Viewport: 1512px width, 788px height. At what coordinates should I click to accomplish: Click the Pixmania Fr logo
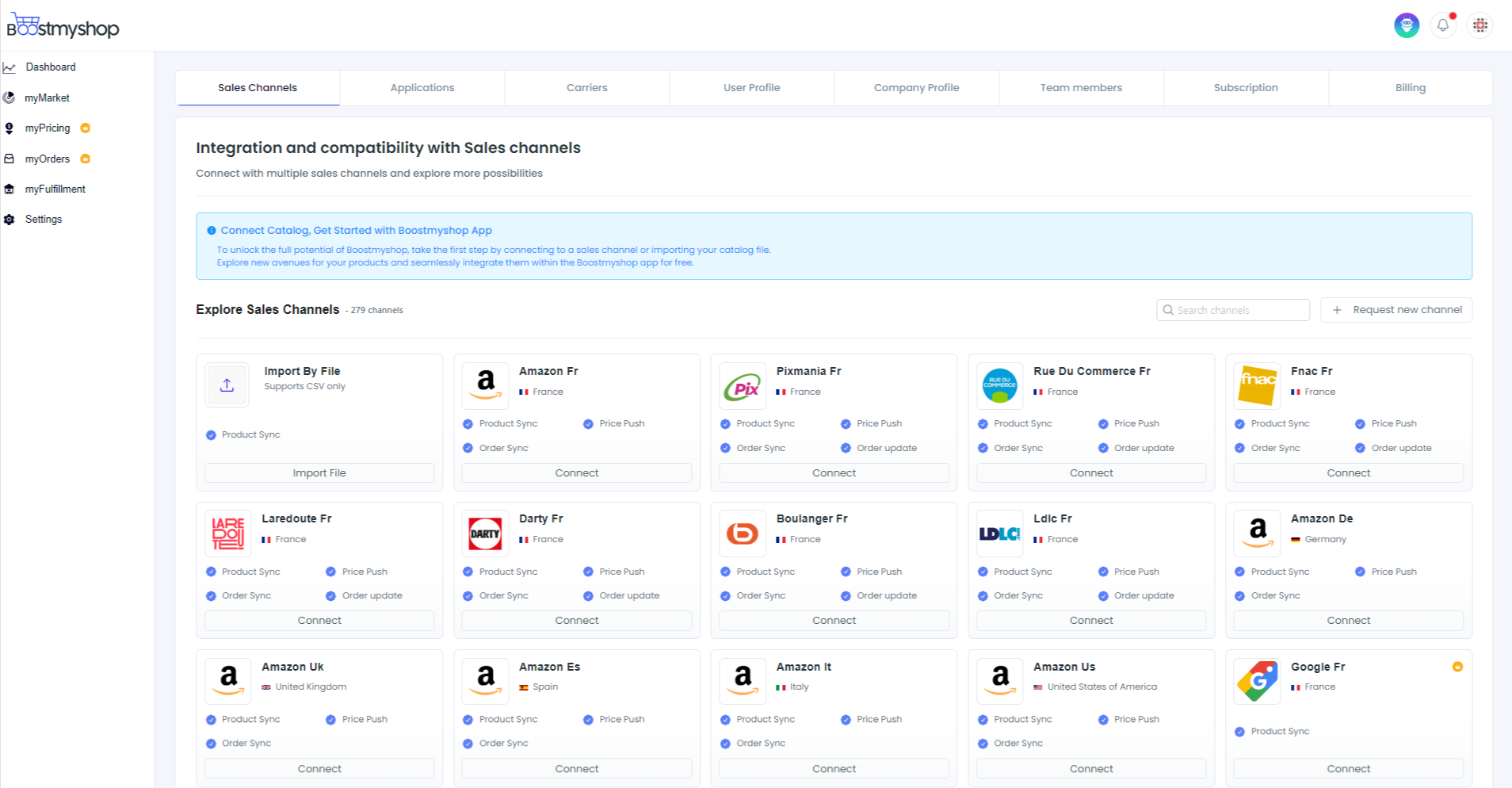point(743,385)
